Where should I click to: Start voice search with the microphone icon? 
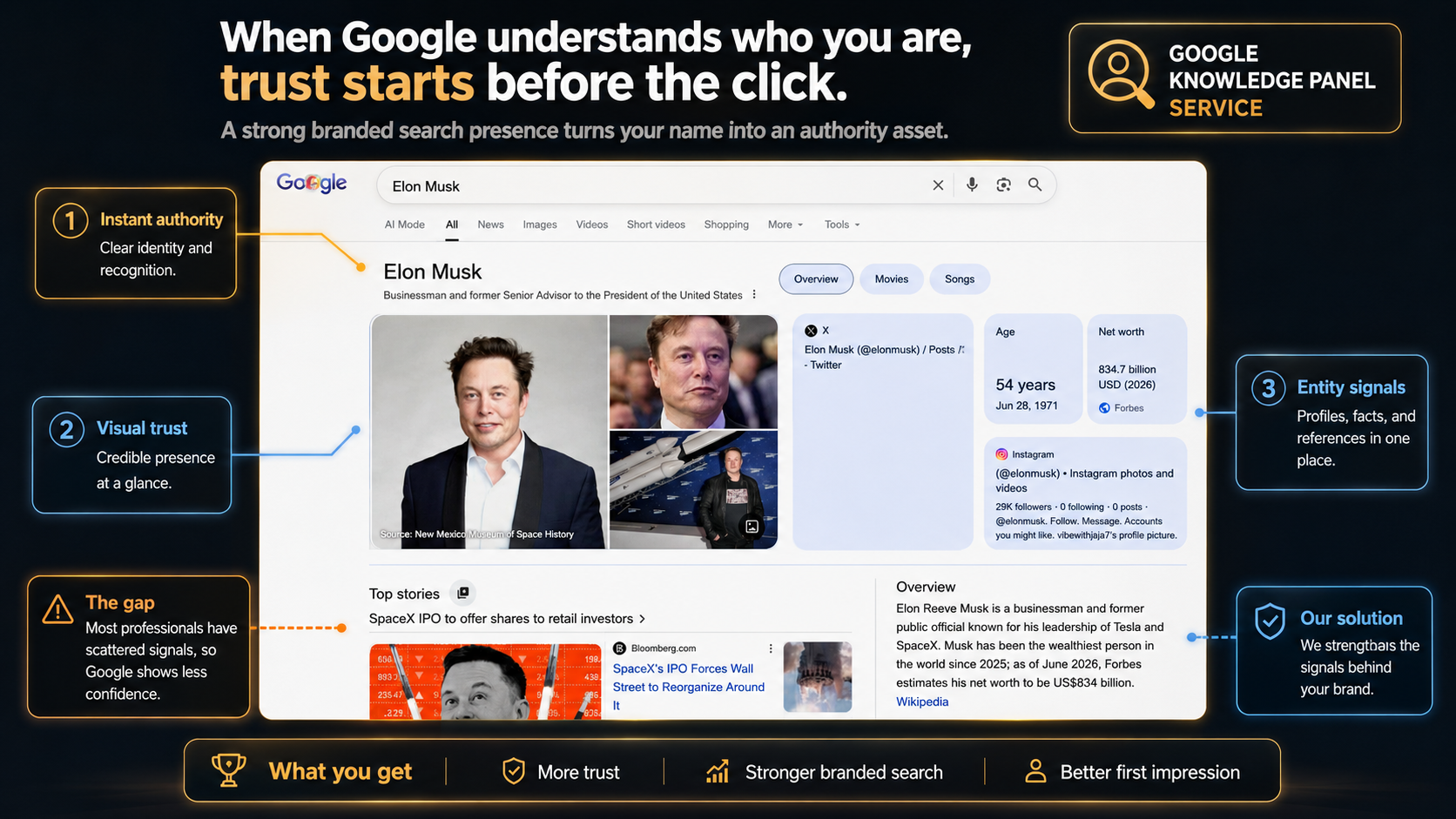click(972, 185)
